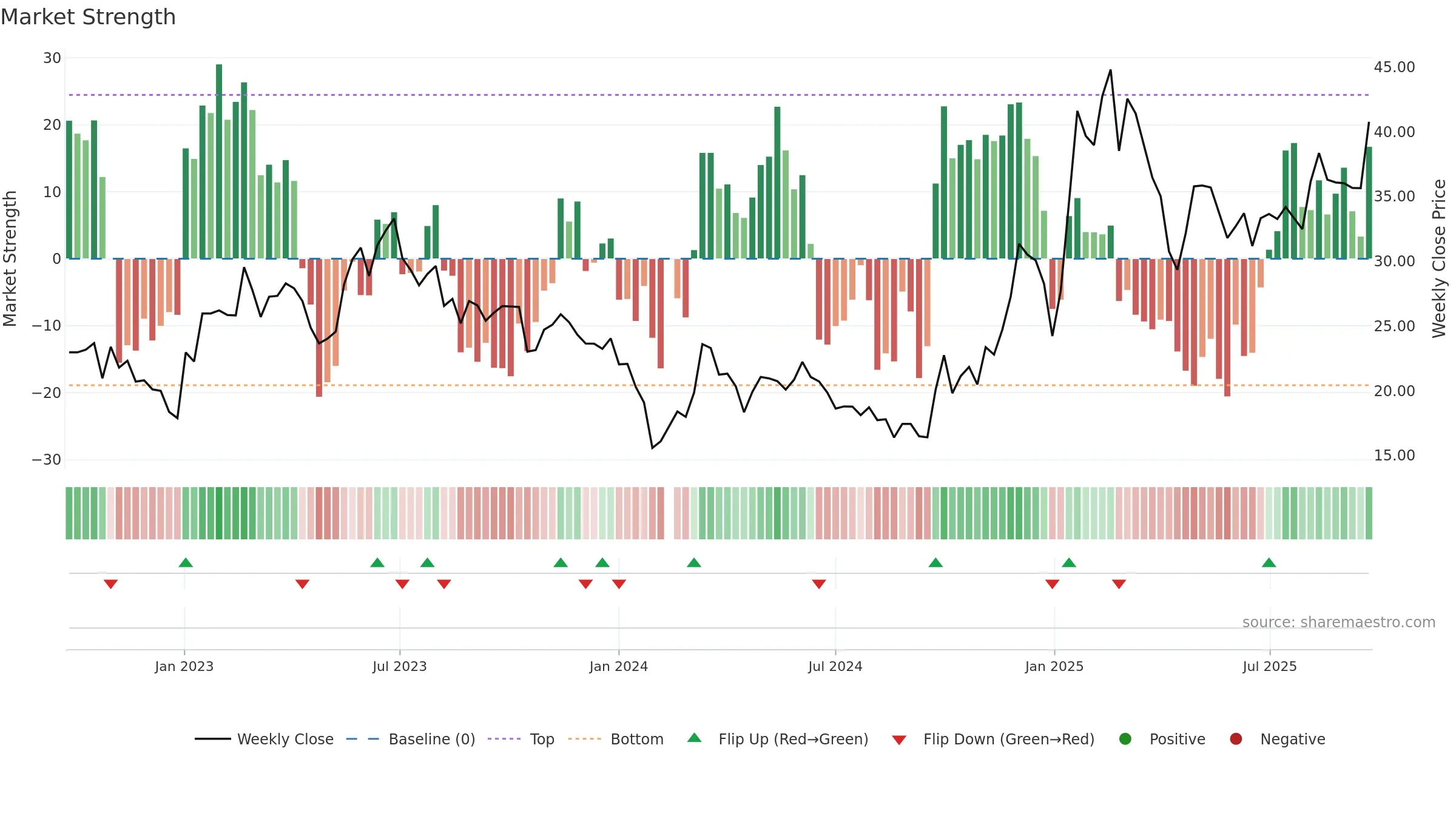Click the source: sharemaestro.com text
Screen dimensions: 1456x819
pyautogui.click(x=1339, y=622)
